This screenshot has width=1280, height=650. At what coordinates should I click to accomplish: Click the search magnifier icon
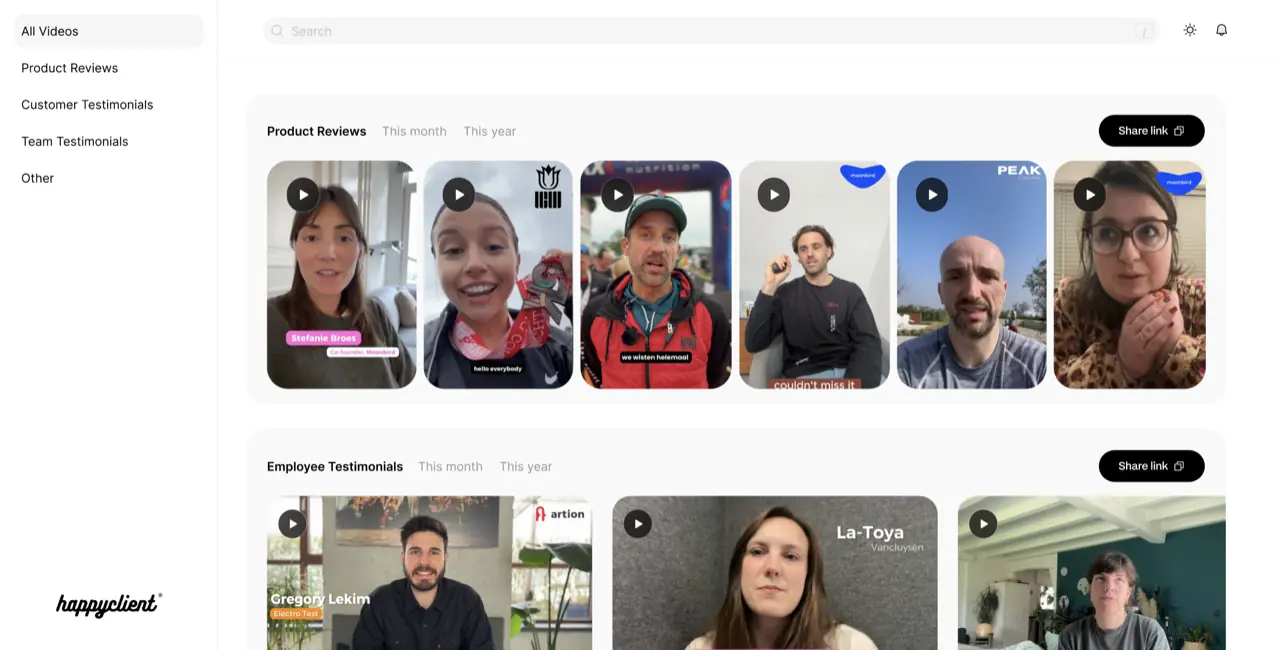tap(277, 31)
